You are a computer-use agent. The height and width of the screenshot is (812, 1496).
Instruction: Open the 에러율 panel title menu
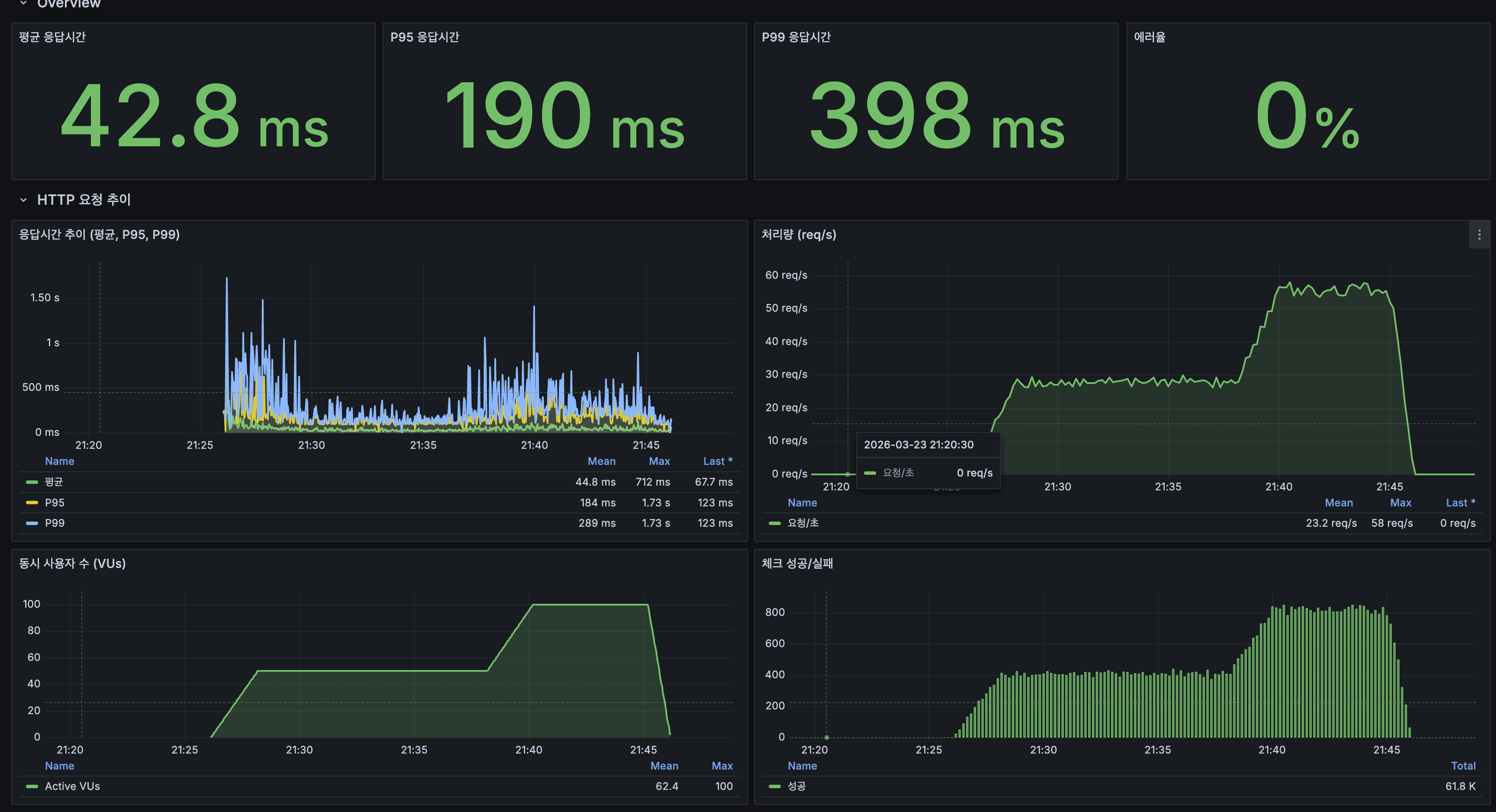[x=1149, y=37]
